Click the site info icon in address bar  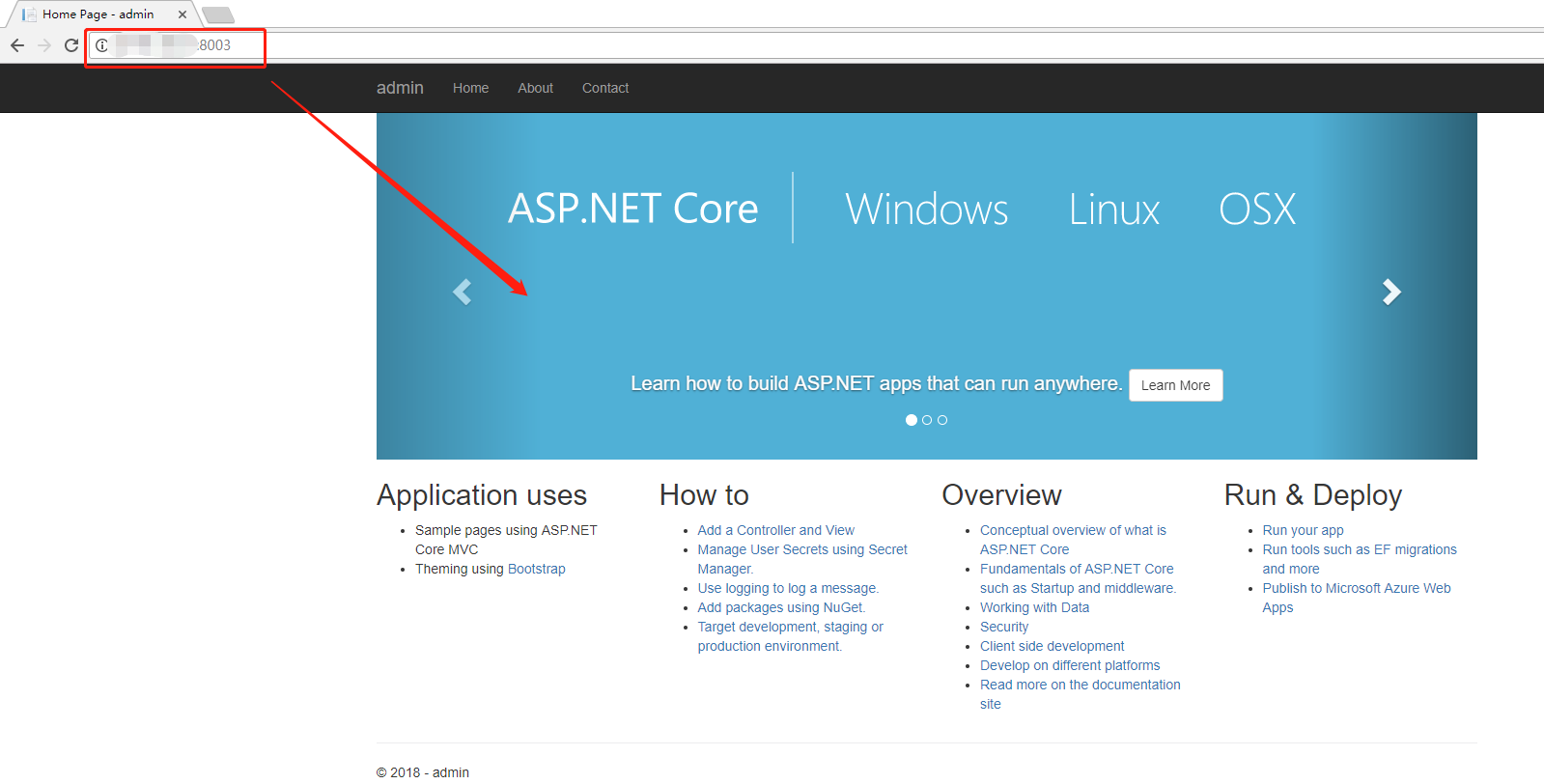(101, 45)
